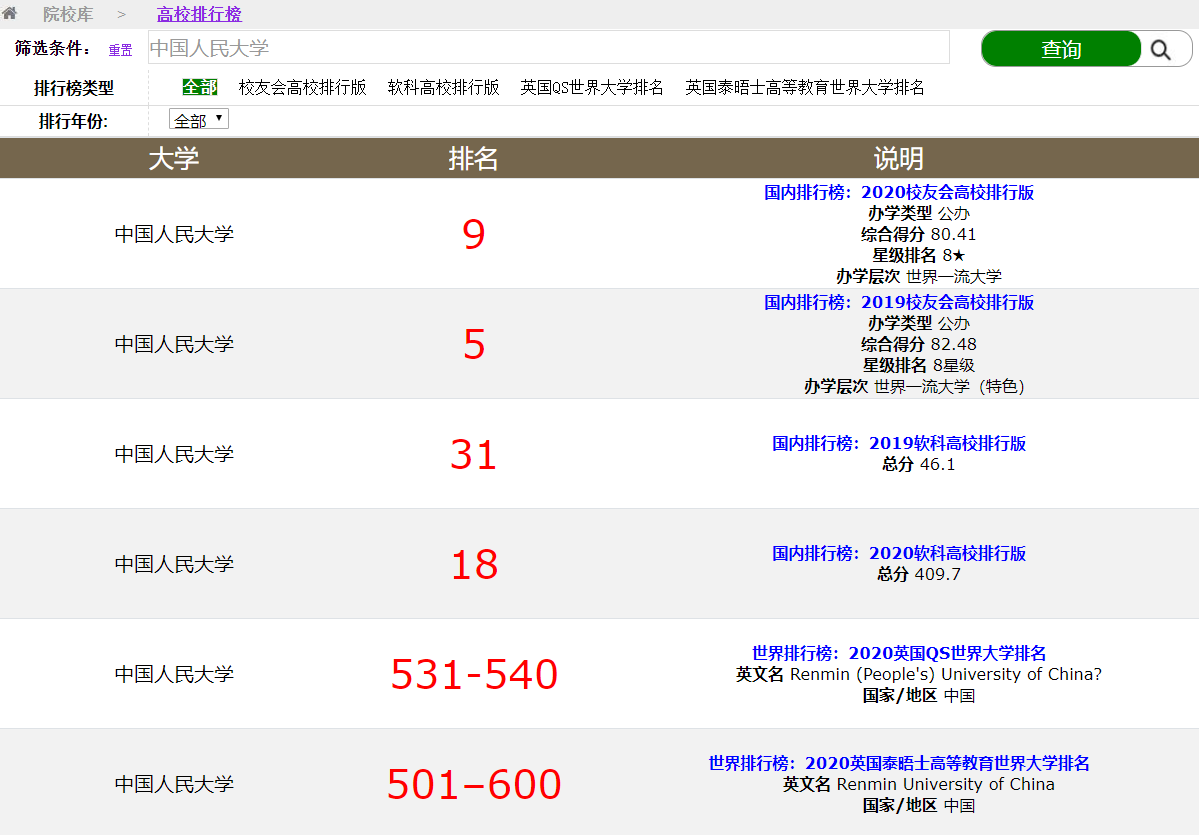
Task: Open the 排行年份 dropdown
Action: click(x=199, y=120)
